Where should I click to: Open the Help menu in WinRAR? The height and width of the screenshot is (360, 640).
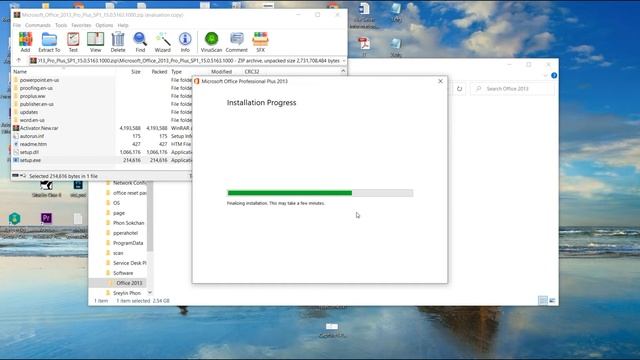[x=123, y=25]
